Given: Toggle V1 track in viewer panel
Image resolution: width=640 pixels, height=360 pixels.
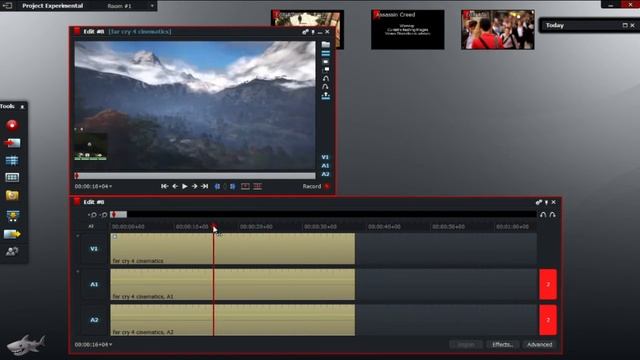Looking at the screenshot, I should click(325, 157).
